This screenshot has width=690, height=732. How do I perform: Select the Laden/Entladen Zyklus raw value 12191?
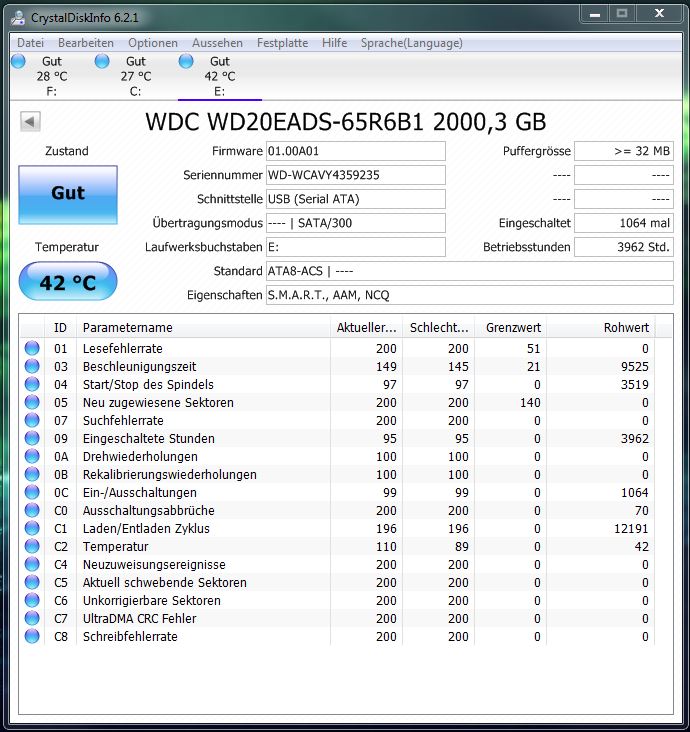pos(631,529)
